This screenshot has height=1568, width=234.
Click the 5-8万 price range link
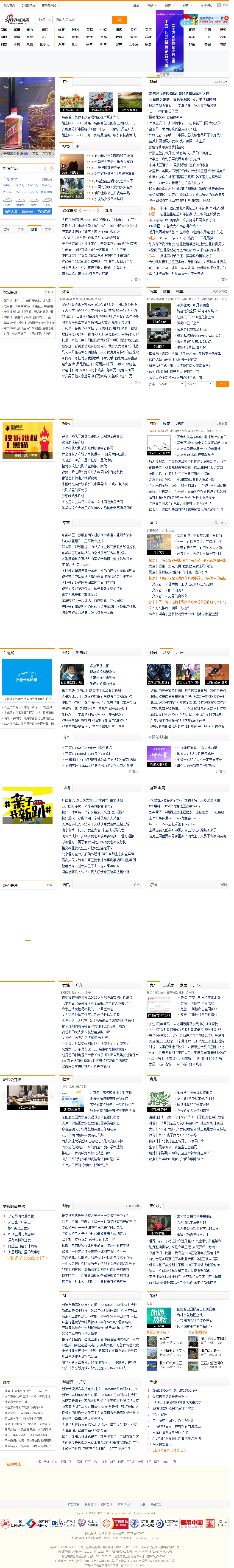7,185
